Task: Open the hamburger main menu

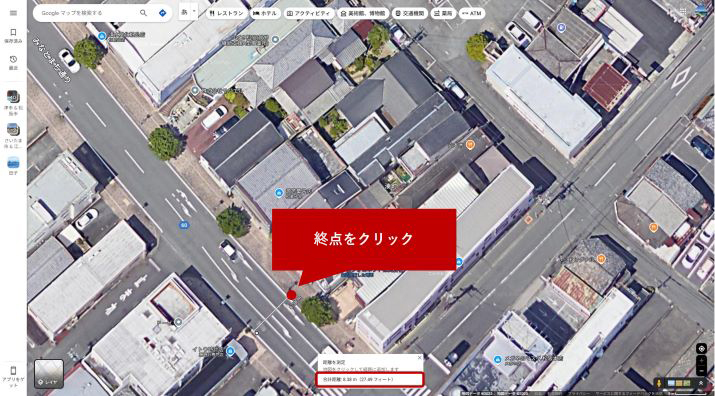Action: (13, 13)
